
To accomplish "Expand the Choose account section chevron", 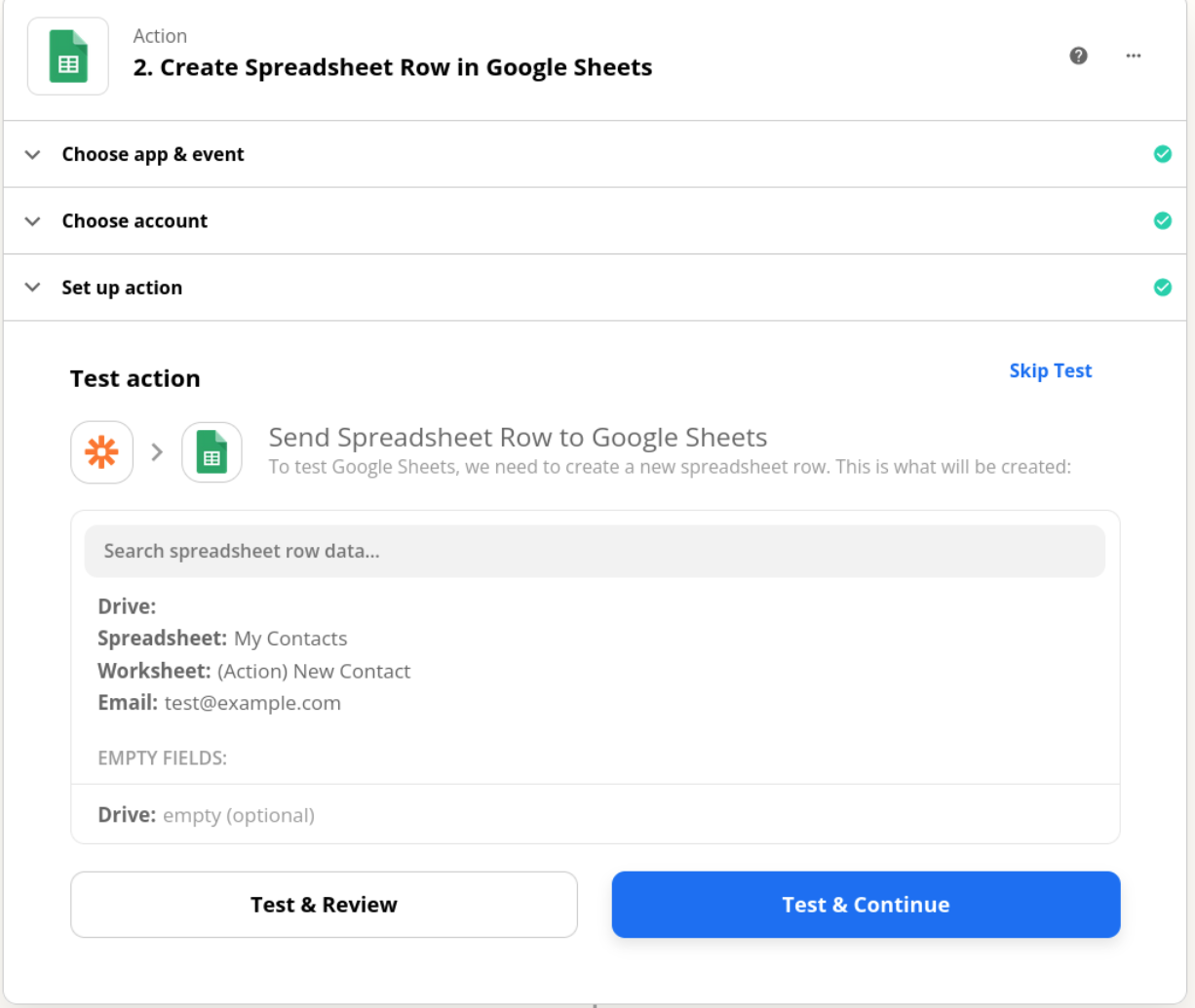I will point(33,221).
